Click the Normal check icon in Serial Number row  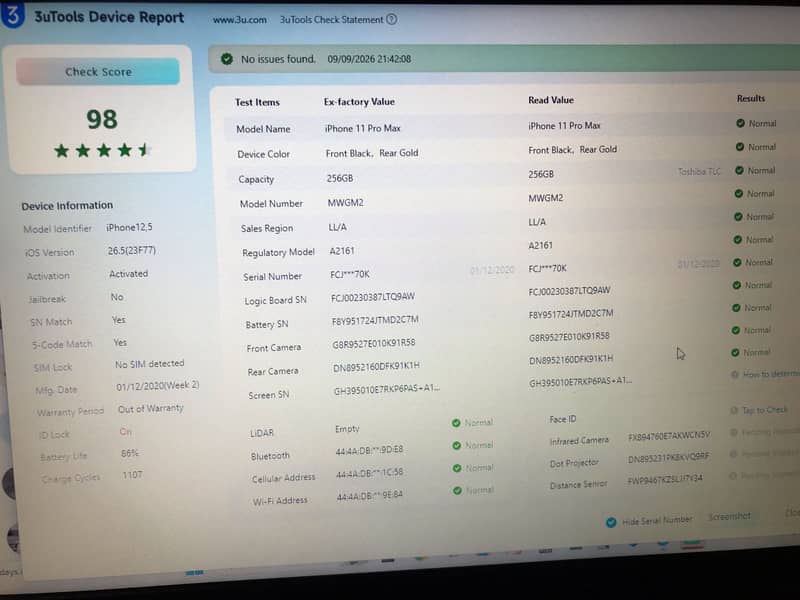(737, 262)
